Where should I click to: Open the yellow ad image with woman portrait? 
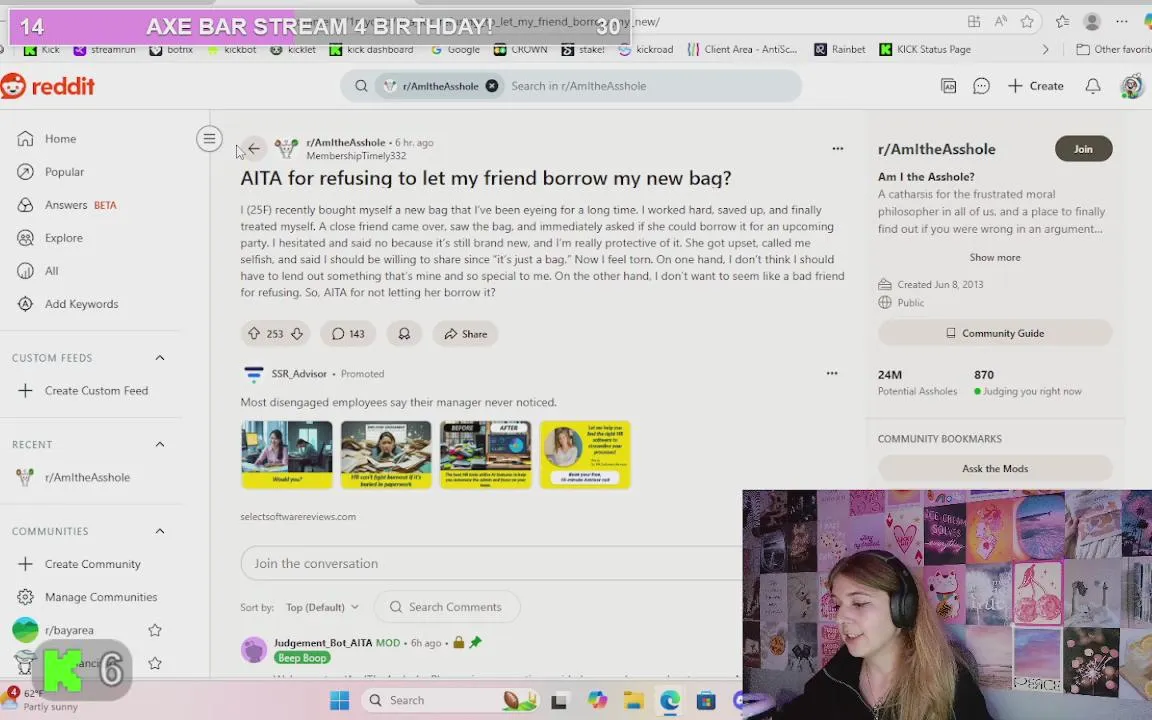pyautogui.click(x=585, y=455)
